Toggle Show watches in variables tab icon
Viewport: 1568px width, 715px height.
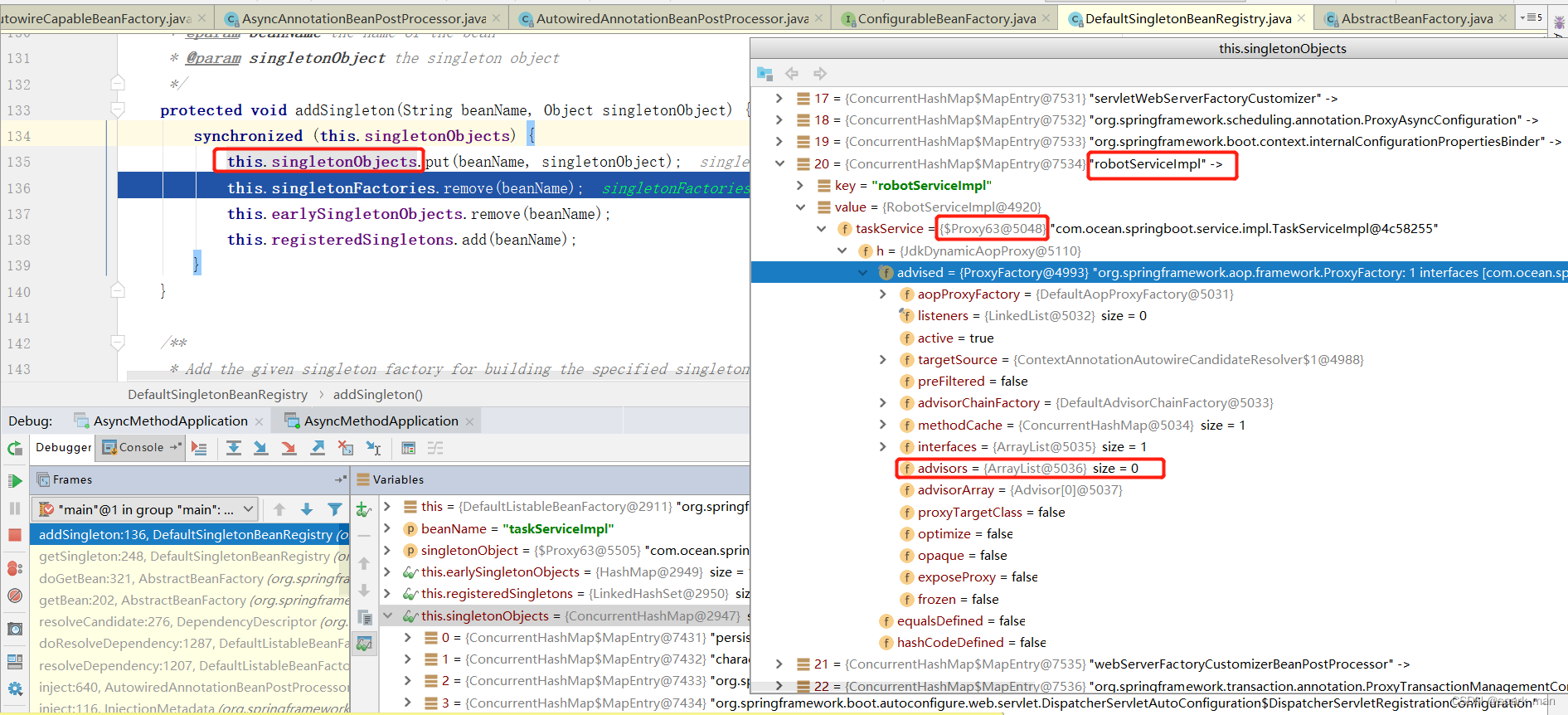pyautogui.click(x=364, y=643)
